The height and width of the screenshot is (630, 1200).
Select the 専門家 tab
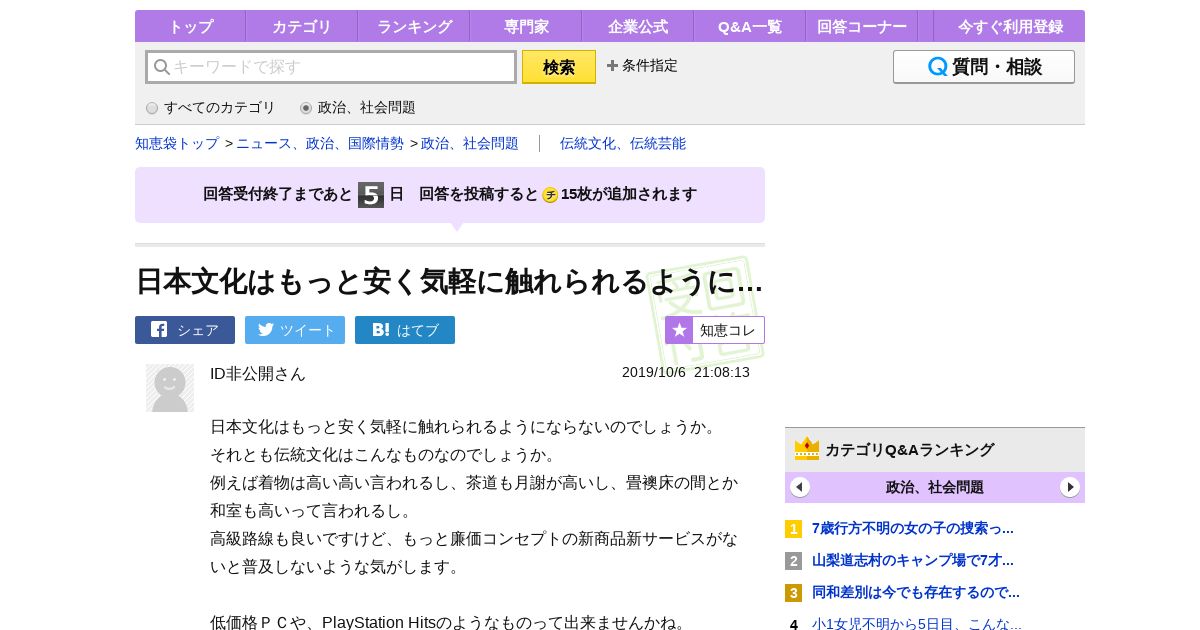tap(526, 27)
